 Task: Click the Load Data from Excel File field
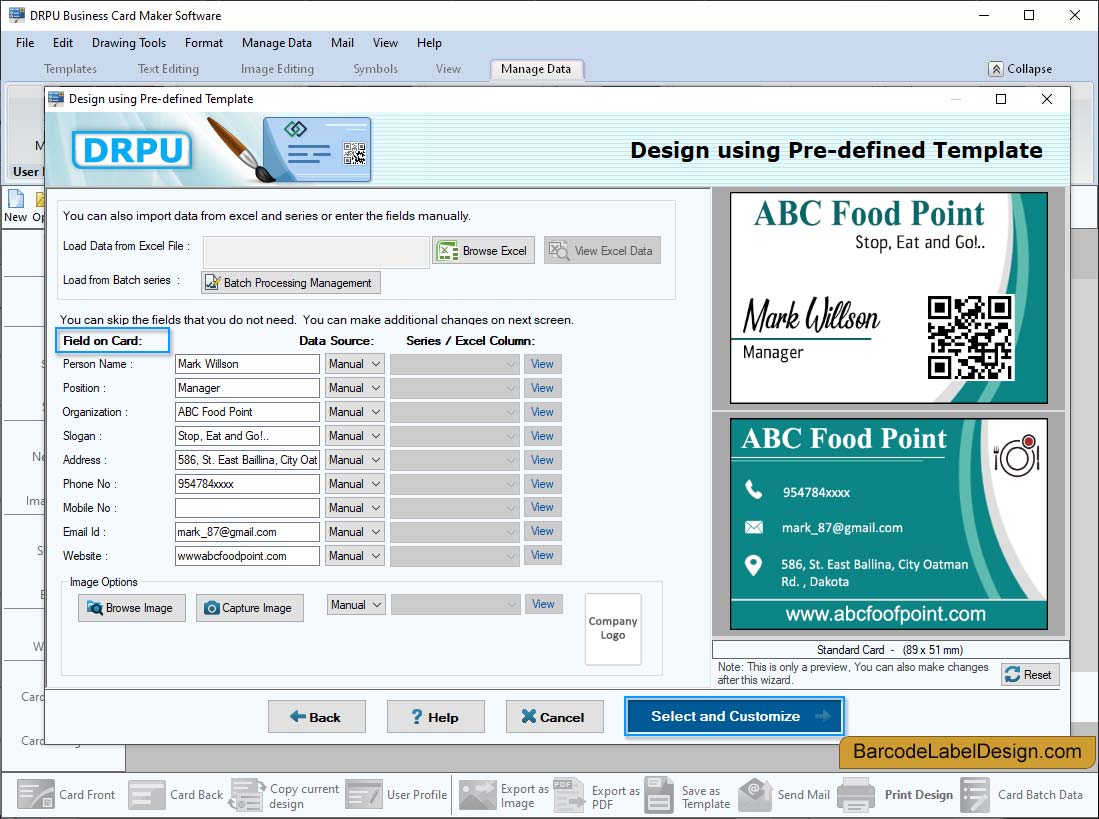coord(316,251)
